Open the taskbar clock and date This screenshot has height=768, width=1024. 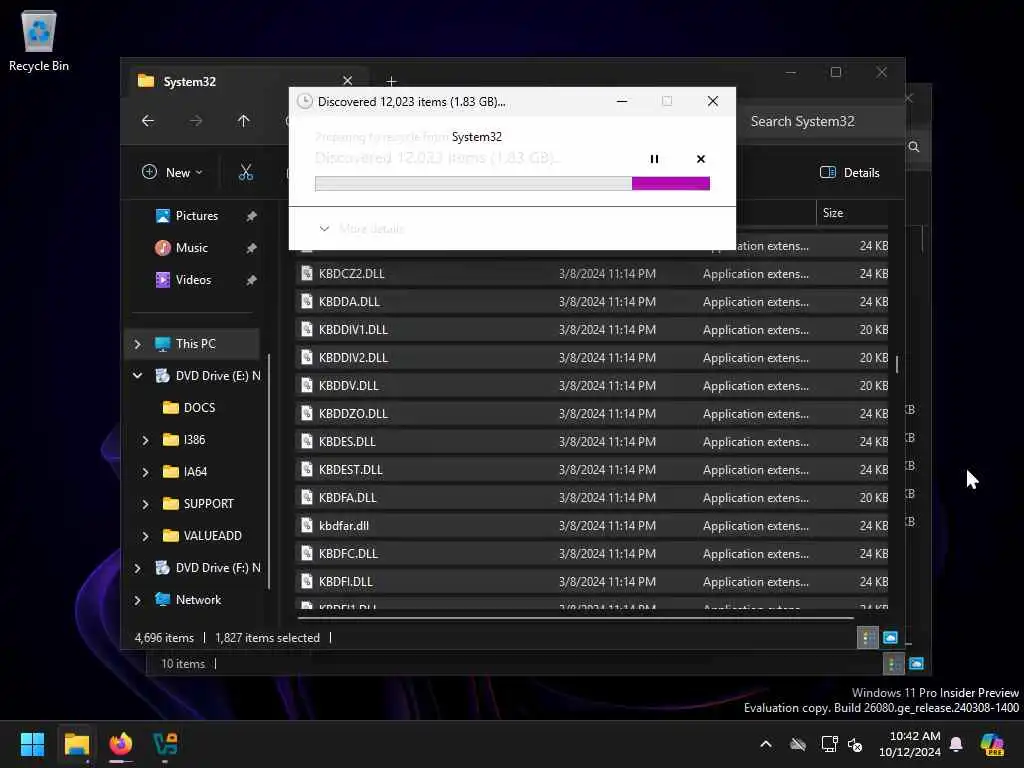click(909, 744)
